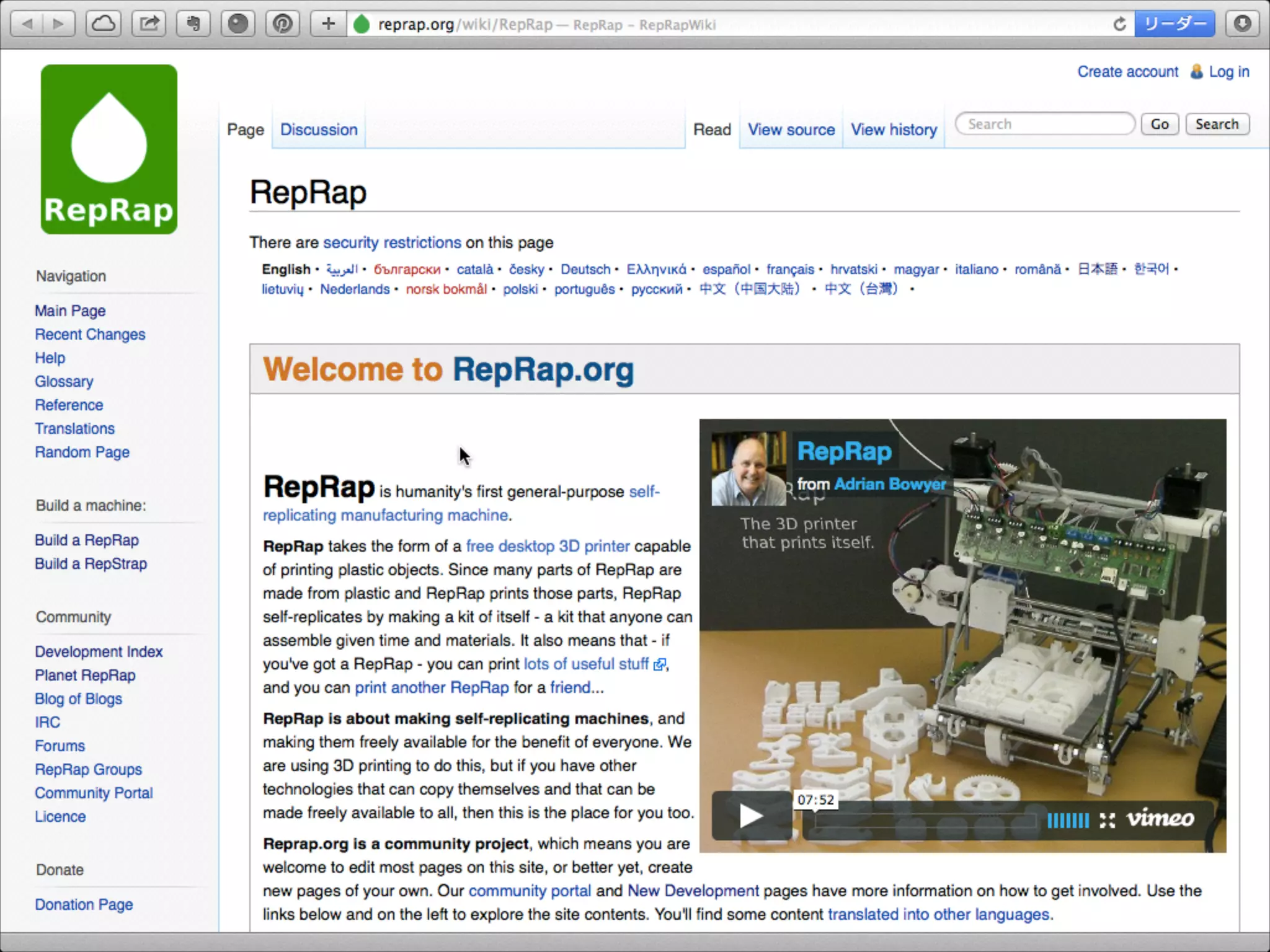Enable Reader mode with the blue button
The height and width of the screenshot is (952, 1270).
[x=1175, y=24]
